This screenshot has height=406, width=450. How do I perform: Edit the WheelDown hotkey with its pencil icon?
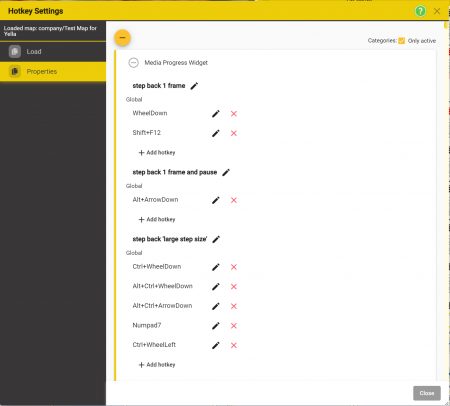[x=216, y=114]
